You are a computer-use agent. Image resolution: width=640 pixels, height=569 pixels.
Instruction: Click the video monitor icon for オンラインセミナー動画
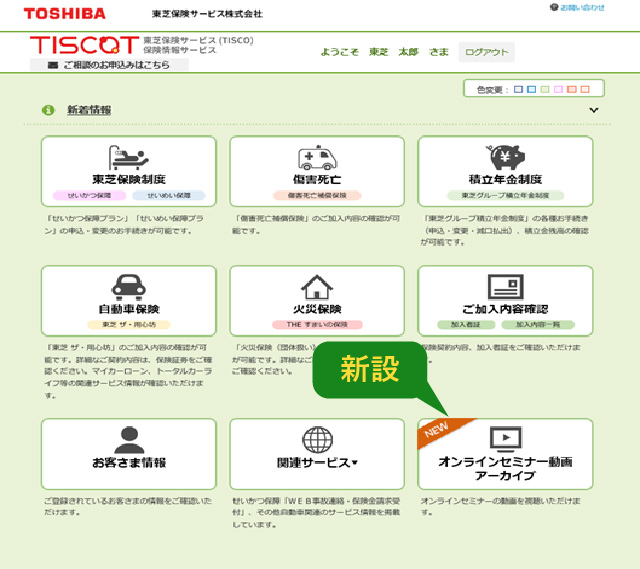click(x=506, y=439)
